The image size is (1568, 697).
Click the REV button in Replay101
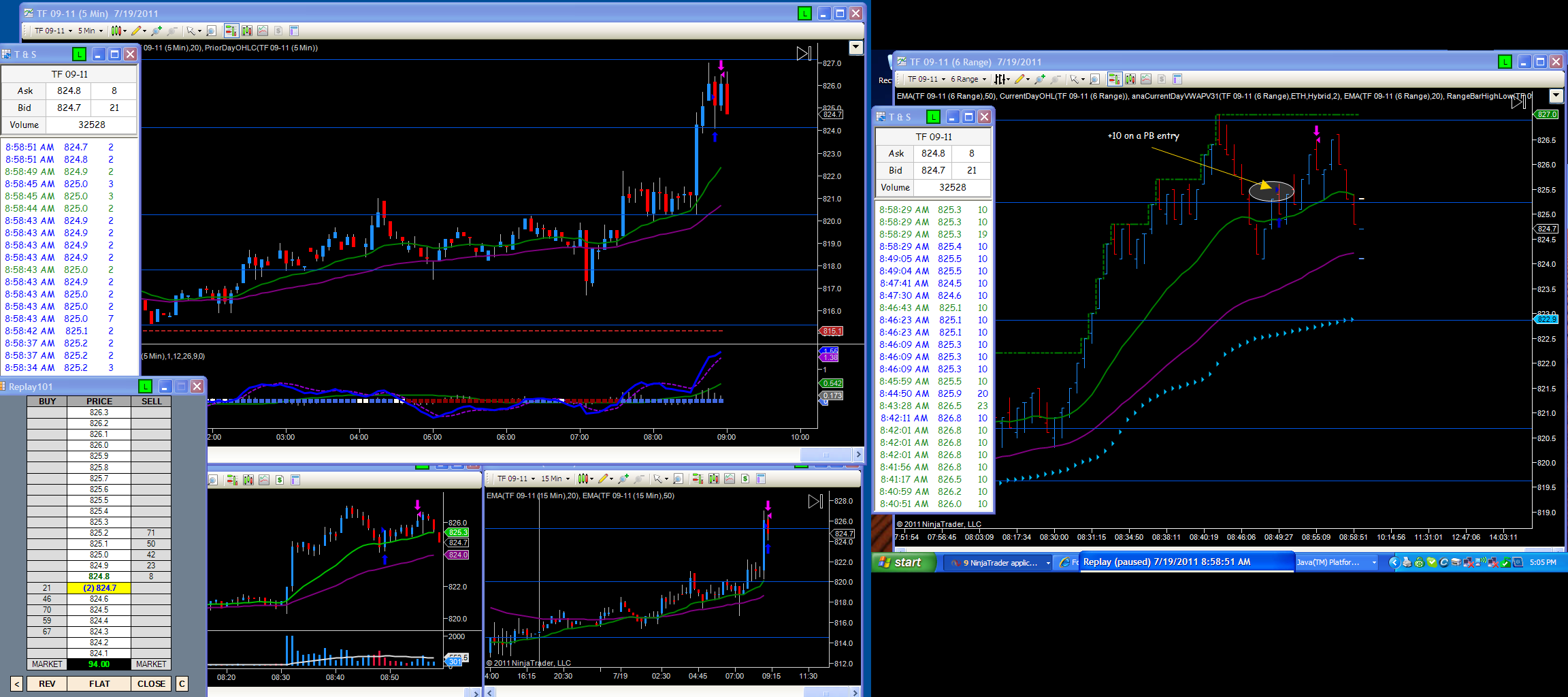pyautogui.click(x=47, y=683)
